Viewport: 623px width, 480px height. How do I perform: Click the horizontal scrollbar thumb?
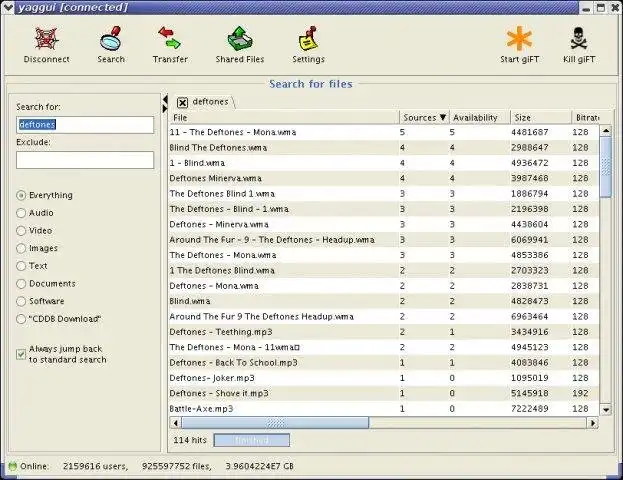click(x=275, y=423)
